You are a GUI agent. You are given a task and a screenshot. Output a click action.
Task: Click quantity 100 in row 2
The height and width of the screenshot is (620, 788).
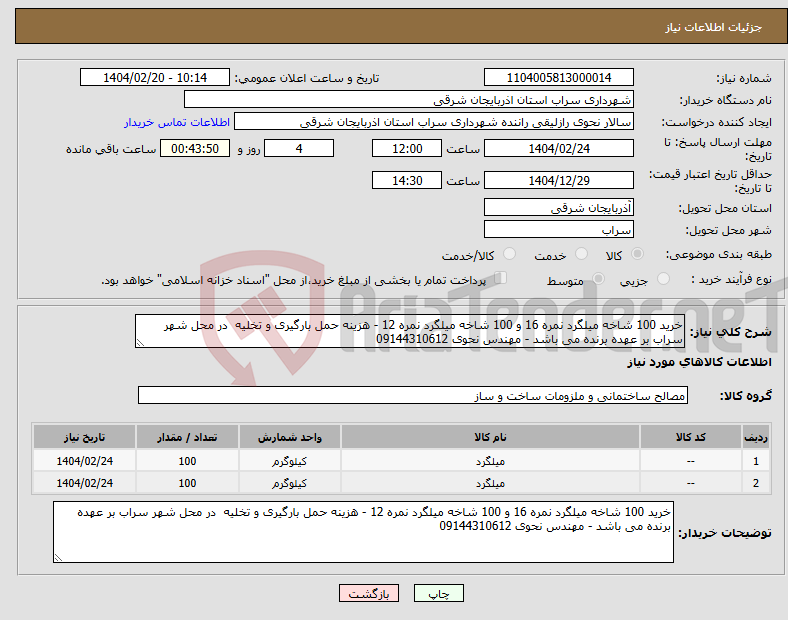(187, 483)
